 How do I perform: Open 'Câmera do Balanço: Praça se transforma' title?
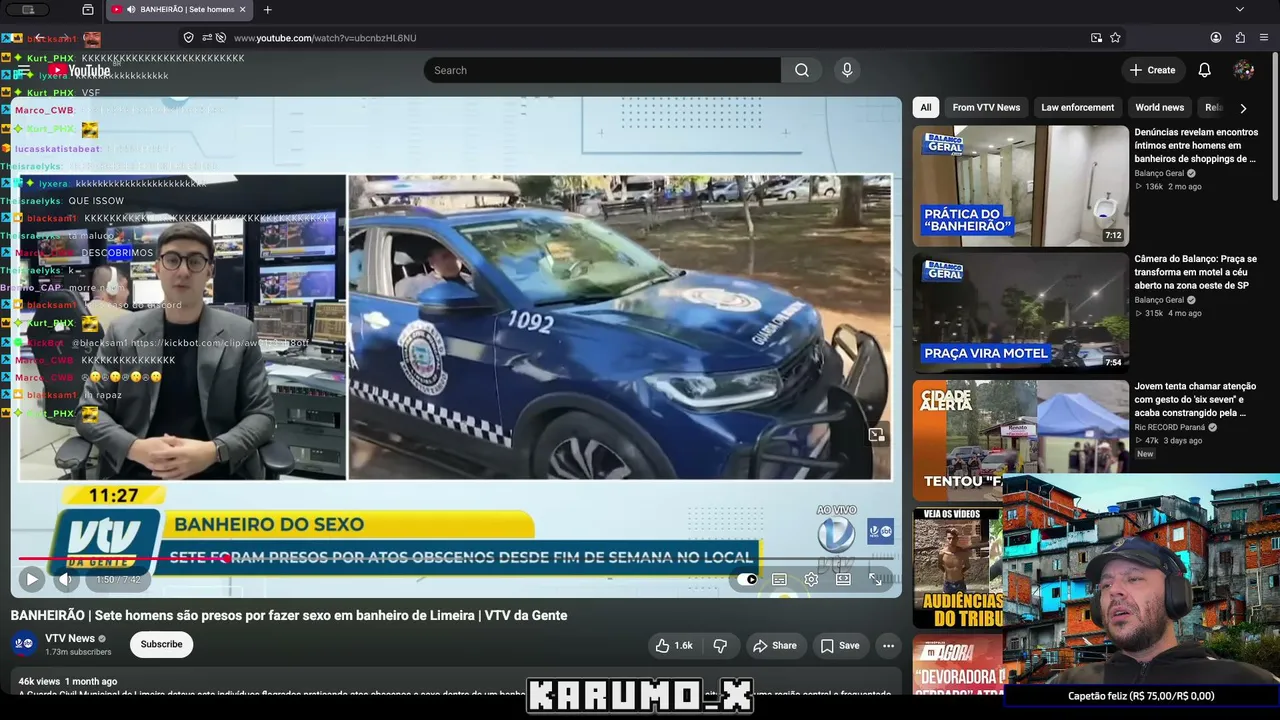click(1196, 272)
